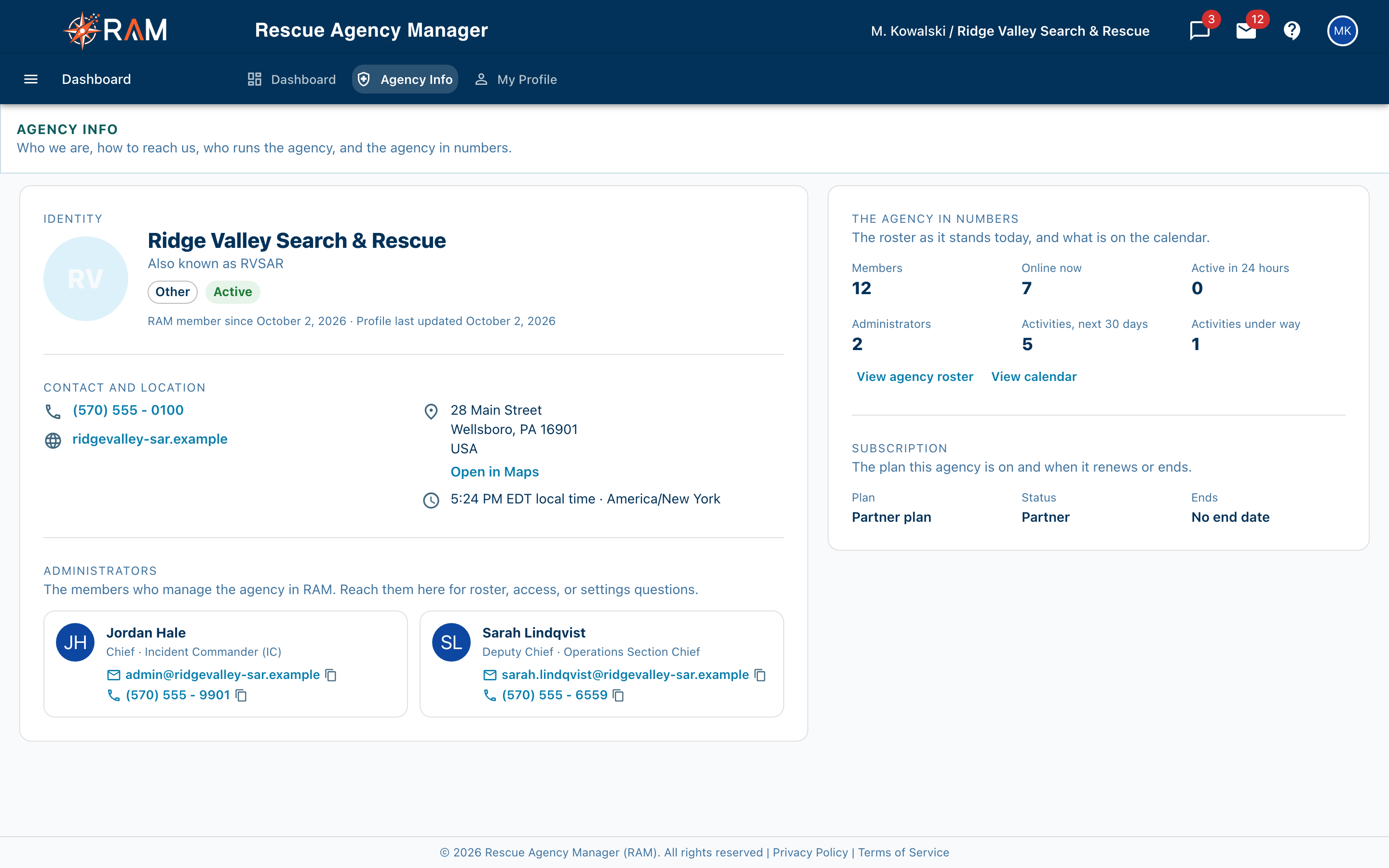1389x868 pixels.
Task: Select the Agency Info tab
Action: [405, 79]
